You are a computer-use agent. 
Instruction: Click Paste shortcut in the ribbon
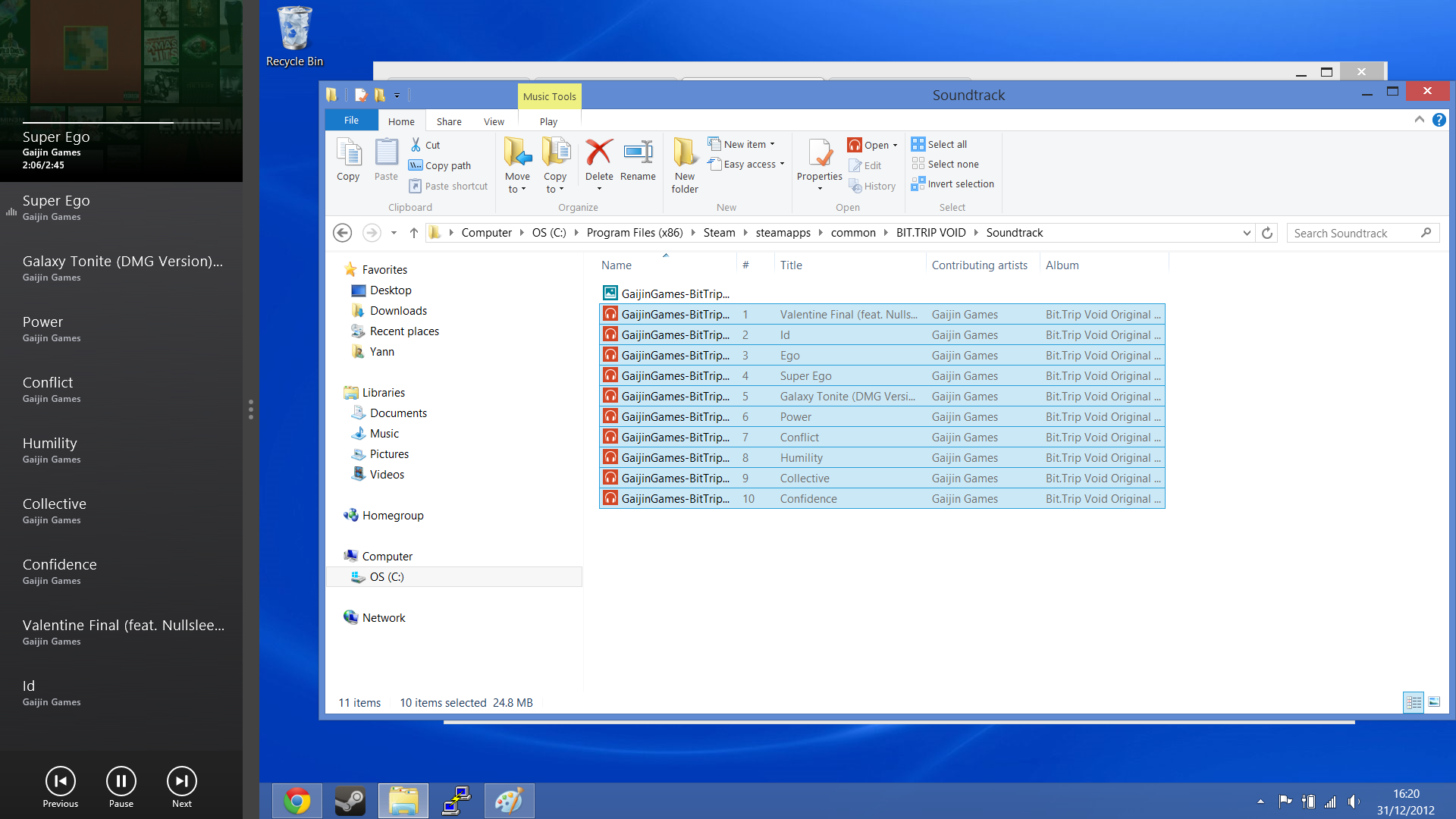[448, 186]
